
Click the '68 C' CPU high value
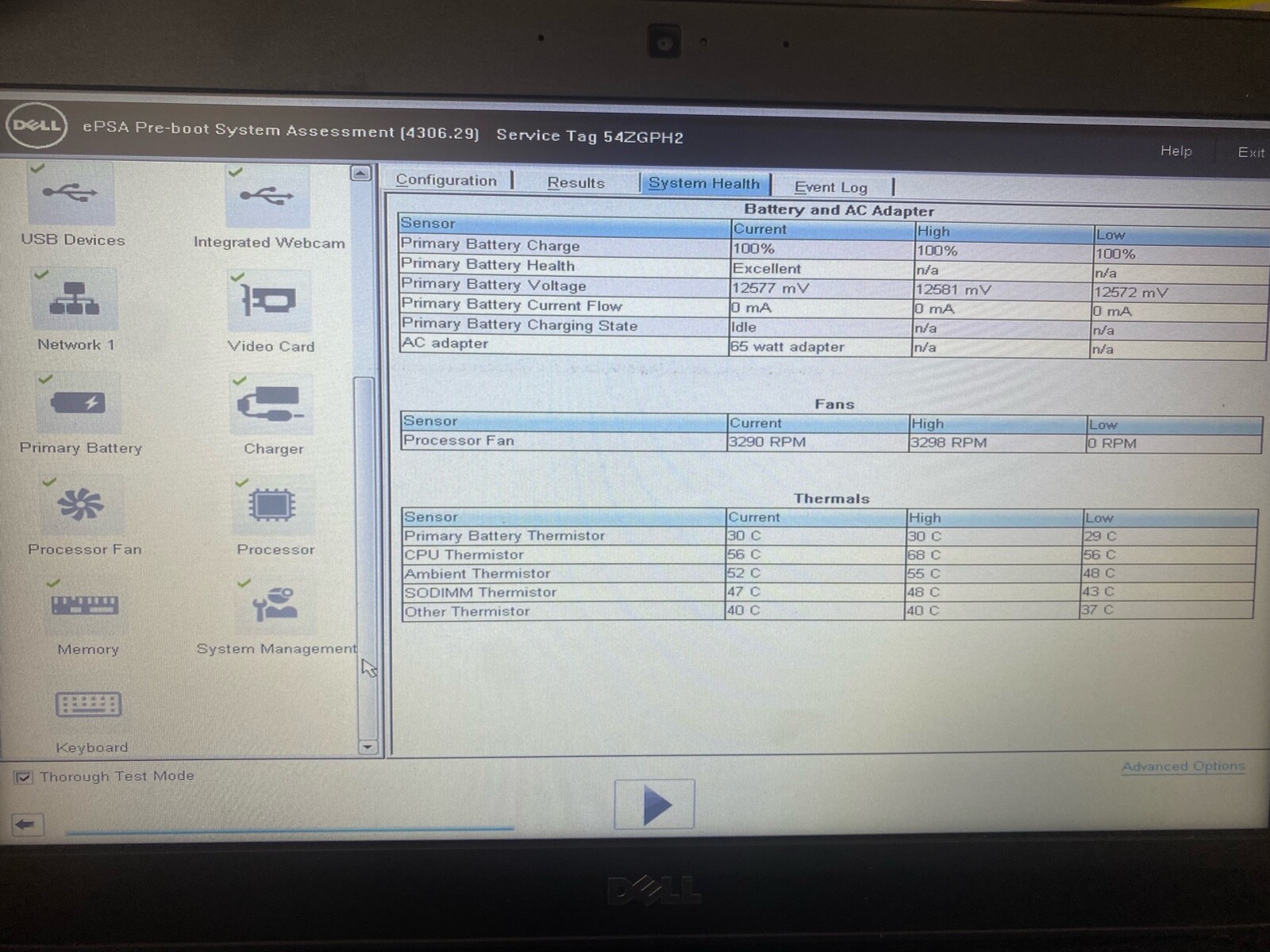click(924, 555)
